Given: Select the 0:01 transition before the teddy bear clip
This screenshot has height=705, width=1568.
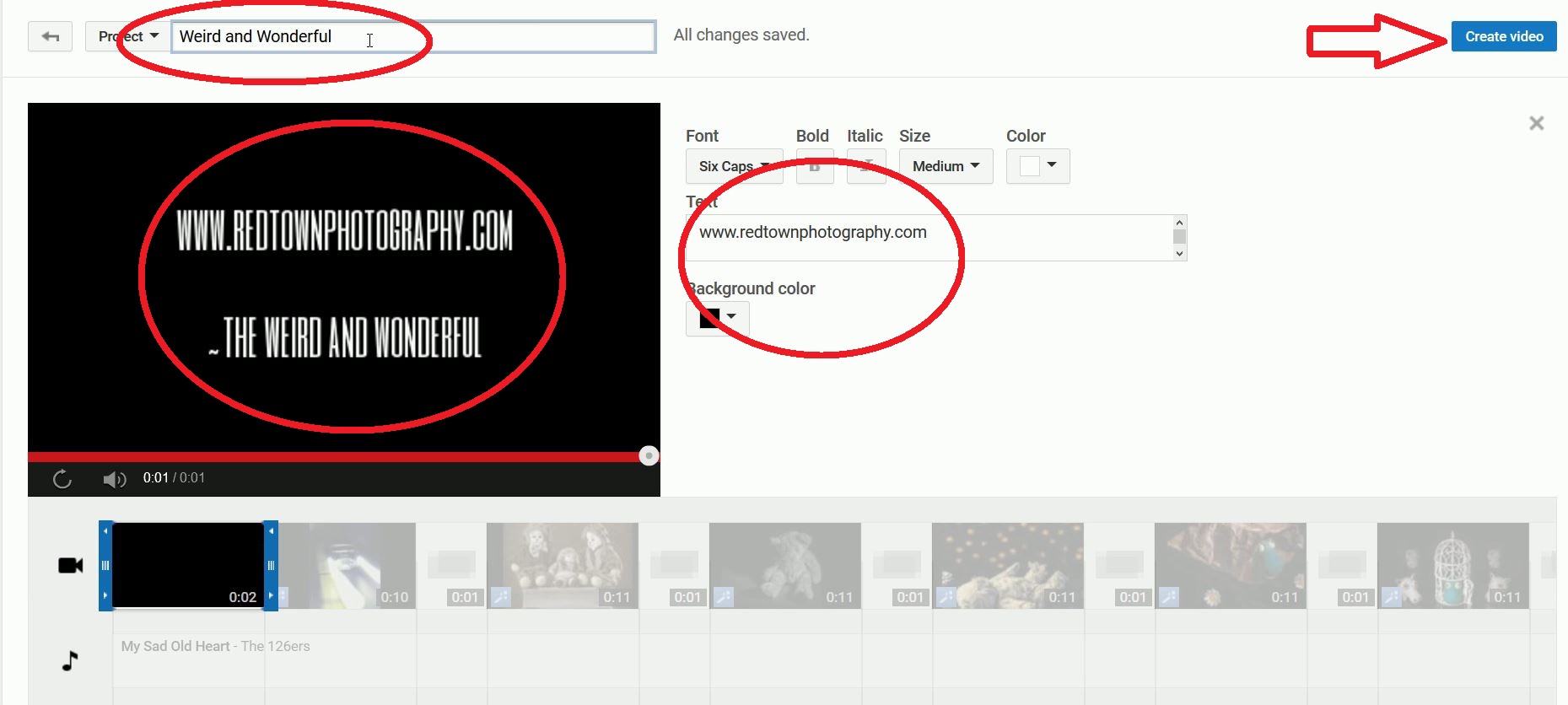Looking at the screenshot, I should coord(674,565).
